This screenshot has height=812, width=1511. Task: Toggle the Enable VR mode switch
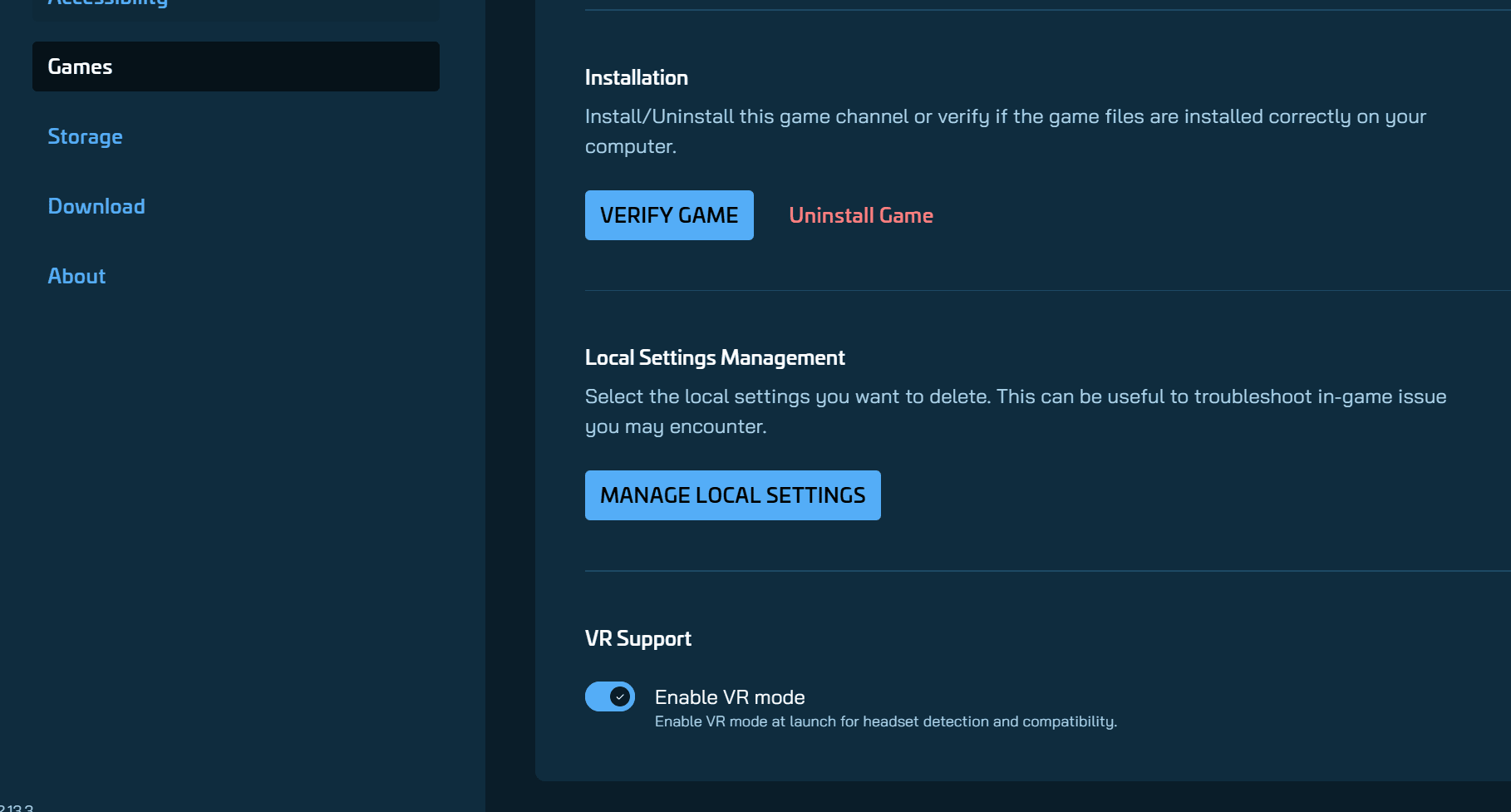610,696
